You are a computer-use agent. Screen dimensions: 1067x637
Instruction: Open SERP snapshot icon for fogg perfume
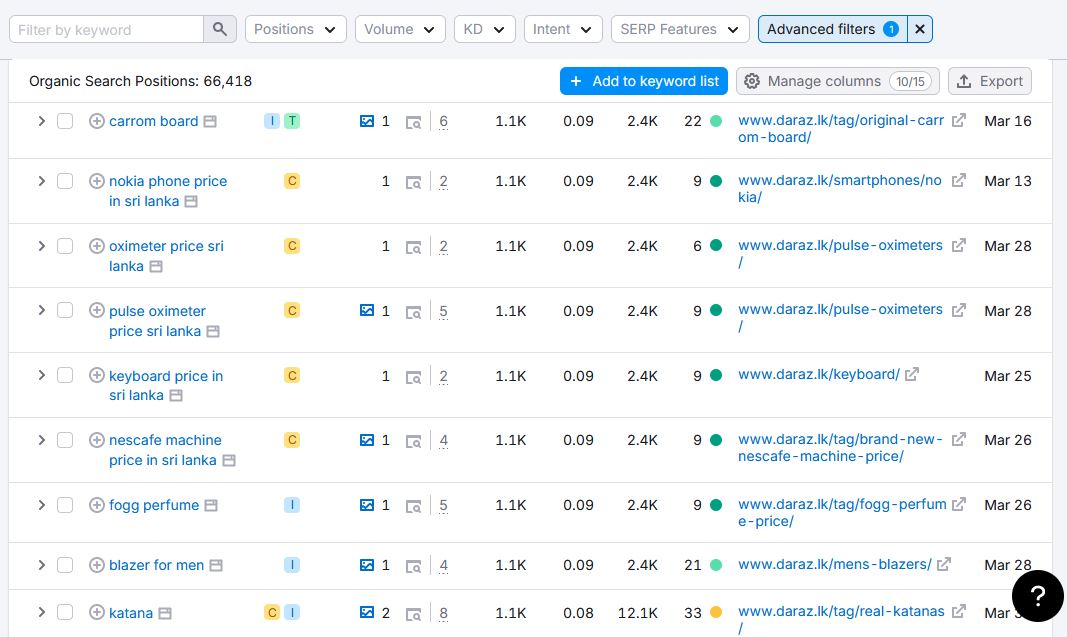(413, 506)
